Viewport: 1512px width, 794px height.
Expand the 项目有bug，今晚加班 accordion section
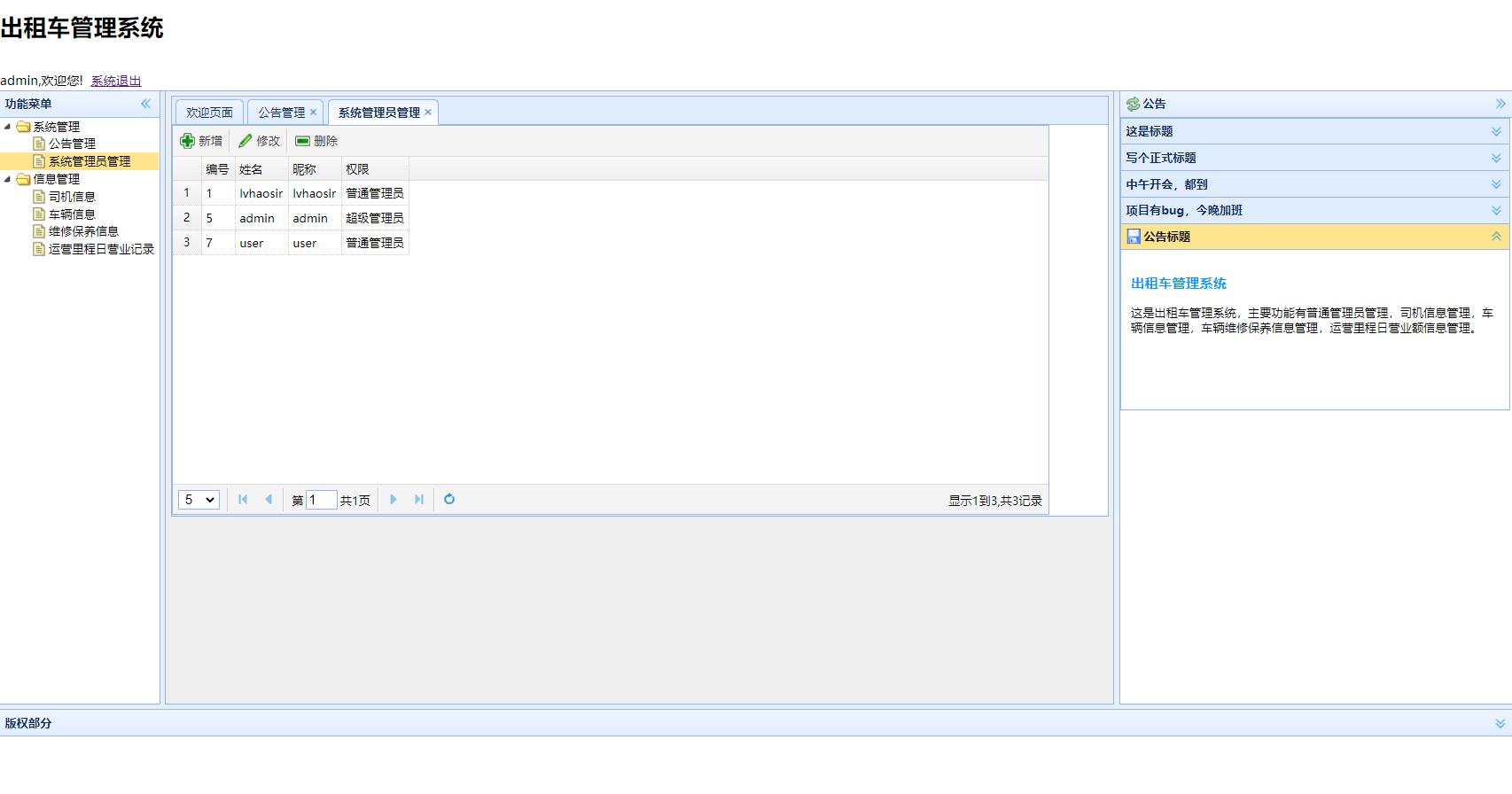(1496, 210)
